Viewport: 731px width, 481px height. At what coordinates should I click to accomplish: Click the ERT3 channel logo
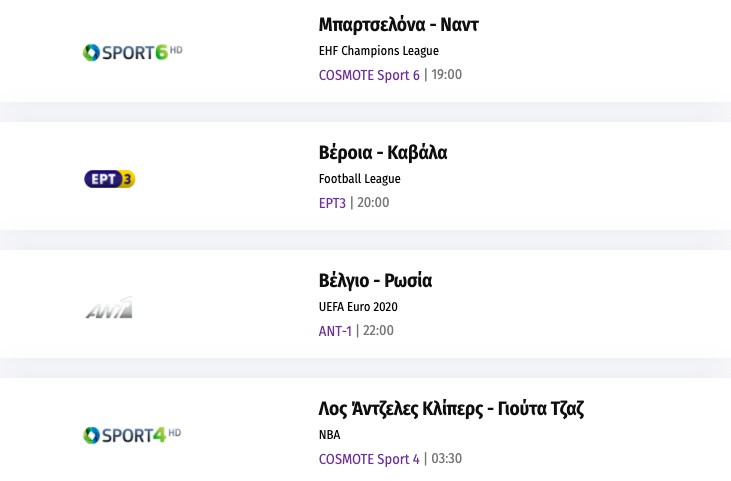(109, 179)
